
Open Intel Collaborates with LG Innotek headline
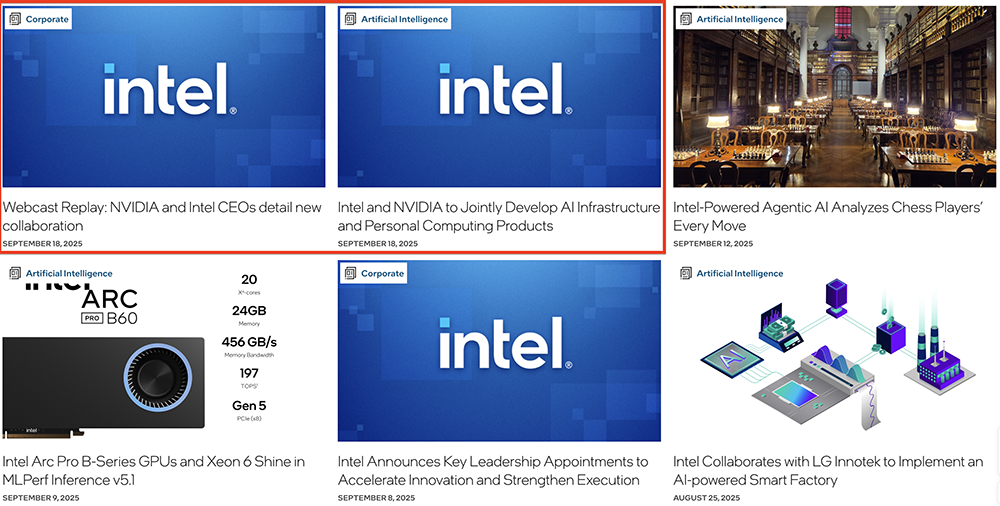click(x=828, y=470)
